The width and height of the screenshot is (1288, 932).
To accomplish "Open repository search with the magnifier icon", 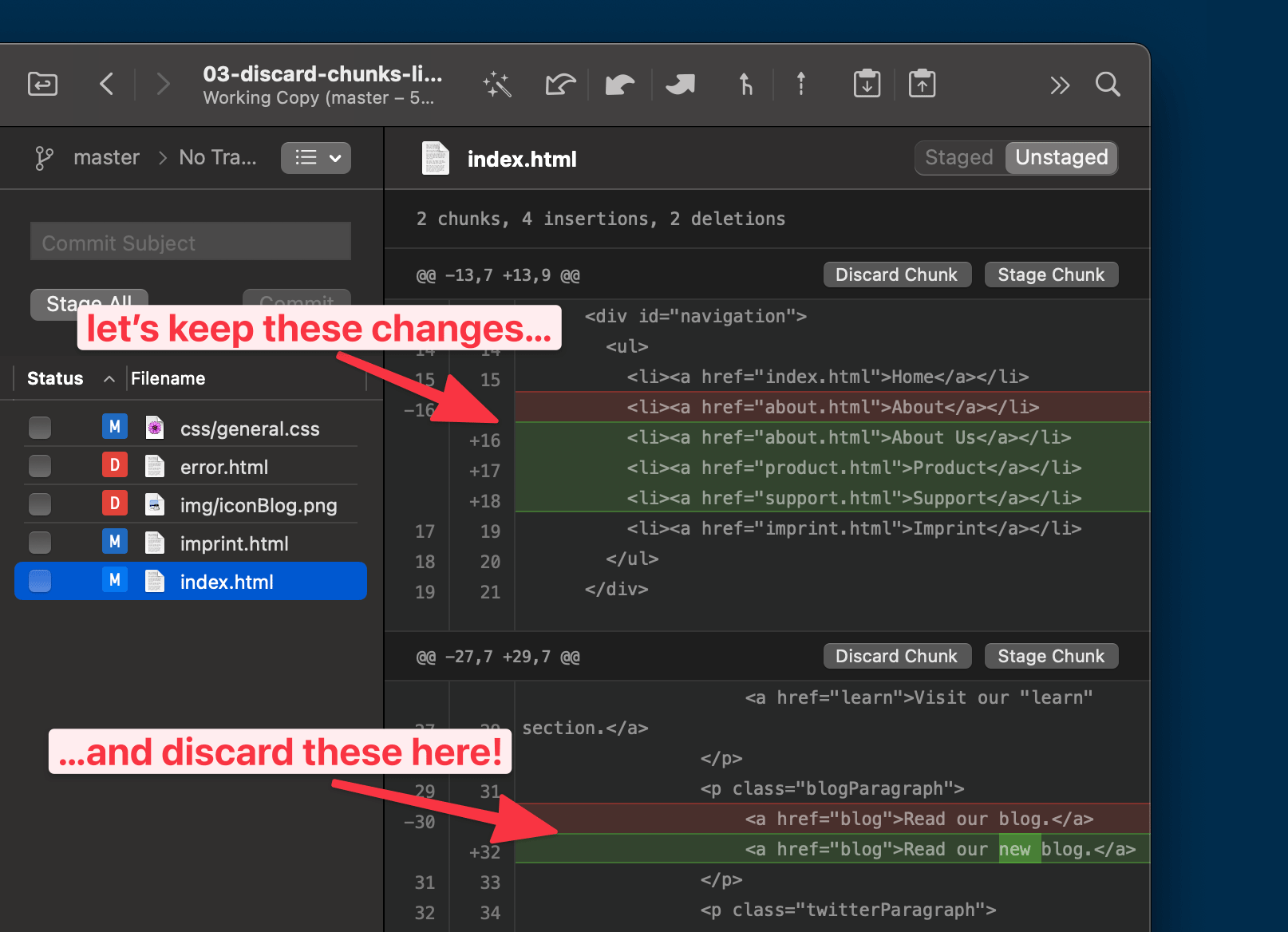I will coord(1108,84).
